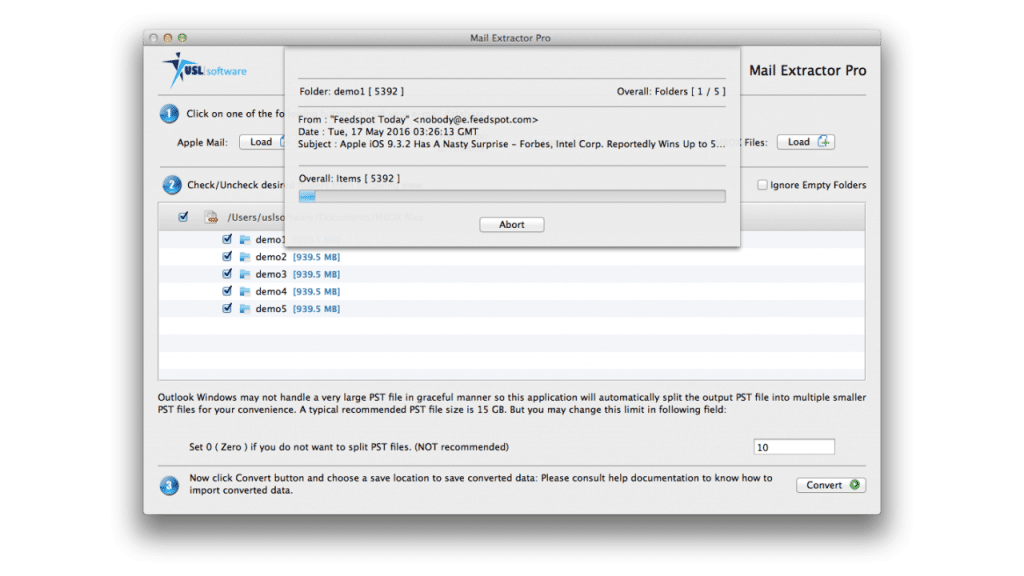Click the blue folder icon beside demo3

(245, 273)
